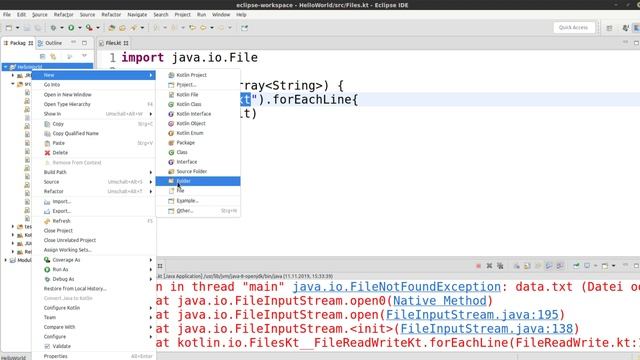Expand the Modul tree node in Package Explorer
This screenshot has height=360, width=640.
(x=6, y=260)
